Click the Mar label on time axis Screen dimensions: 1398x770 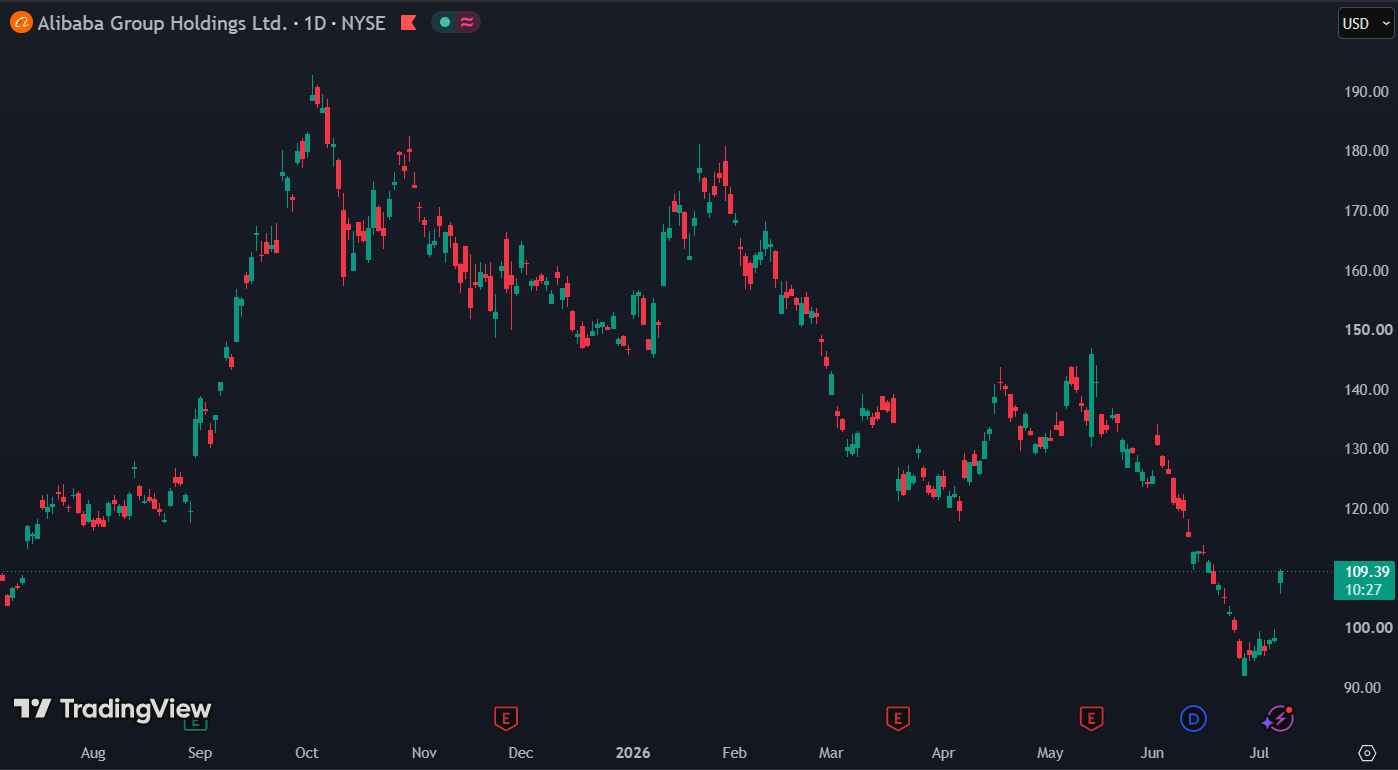click(x=831, y=753)
